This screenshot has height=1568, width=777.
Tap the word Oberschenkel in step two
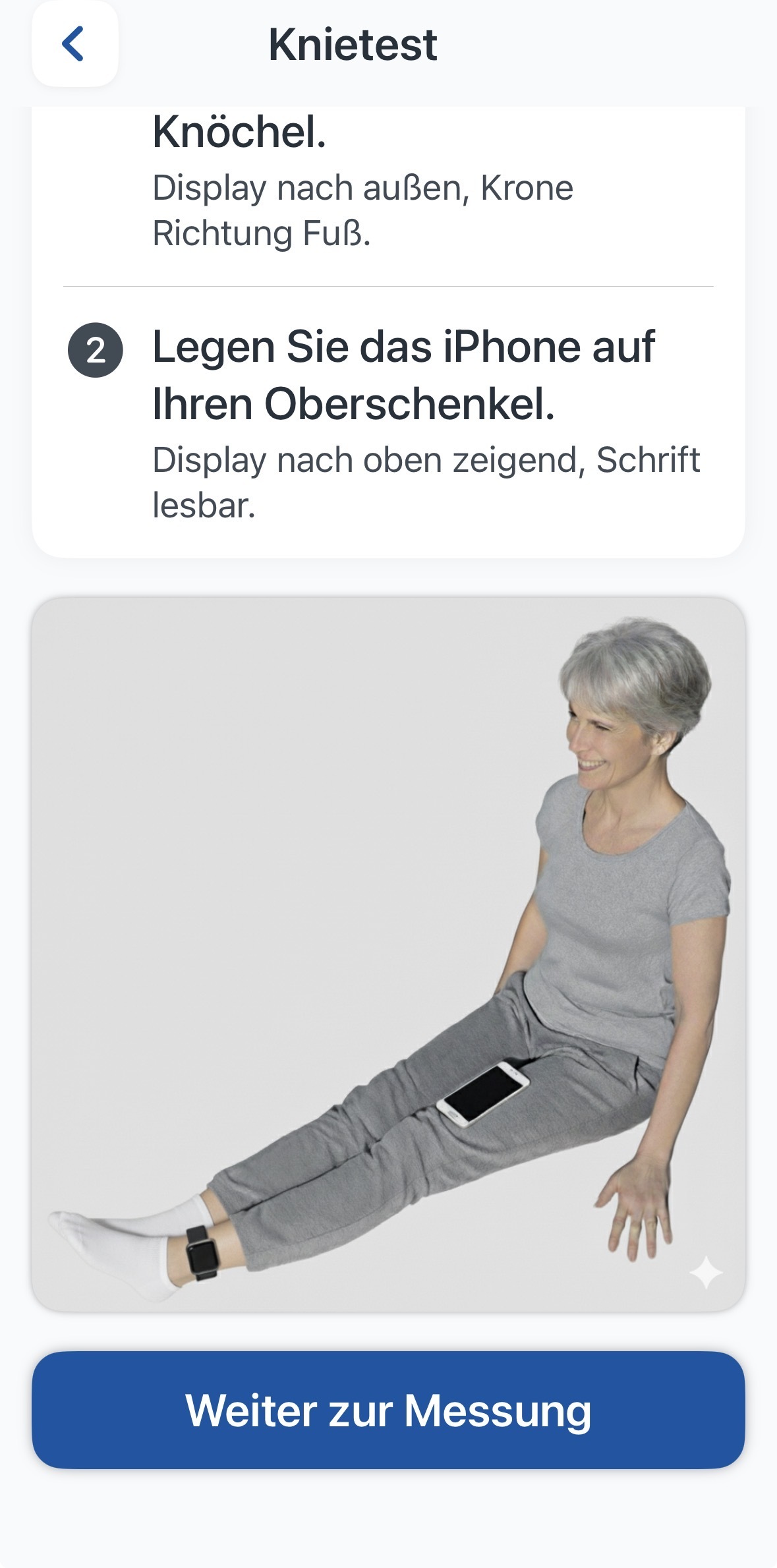tap(409, 403)
